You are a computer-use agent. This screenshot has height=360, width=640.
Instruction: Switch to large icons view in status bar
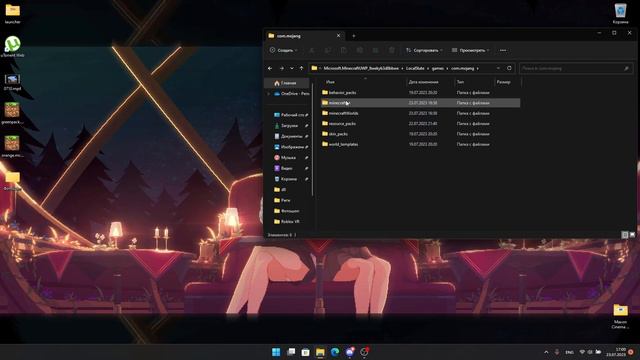tap(632, 235)
